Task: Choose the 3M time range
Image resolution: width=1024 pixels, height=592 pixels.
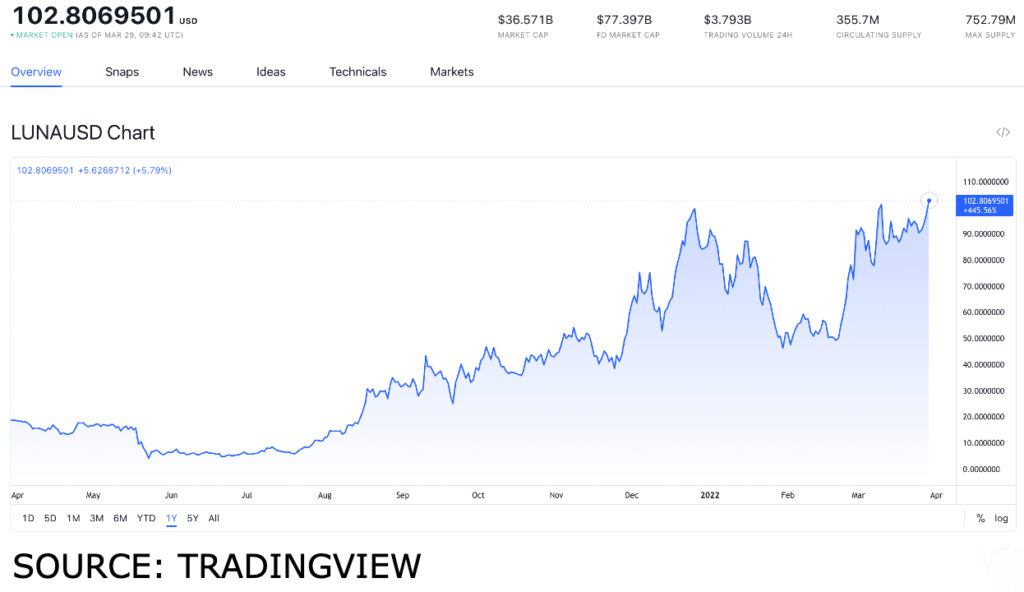Action: [x=97, y=518]
